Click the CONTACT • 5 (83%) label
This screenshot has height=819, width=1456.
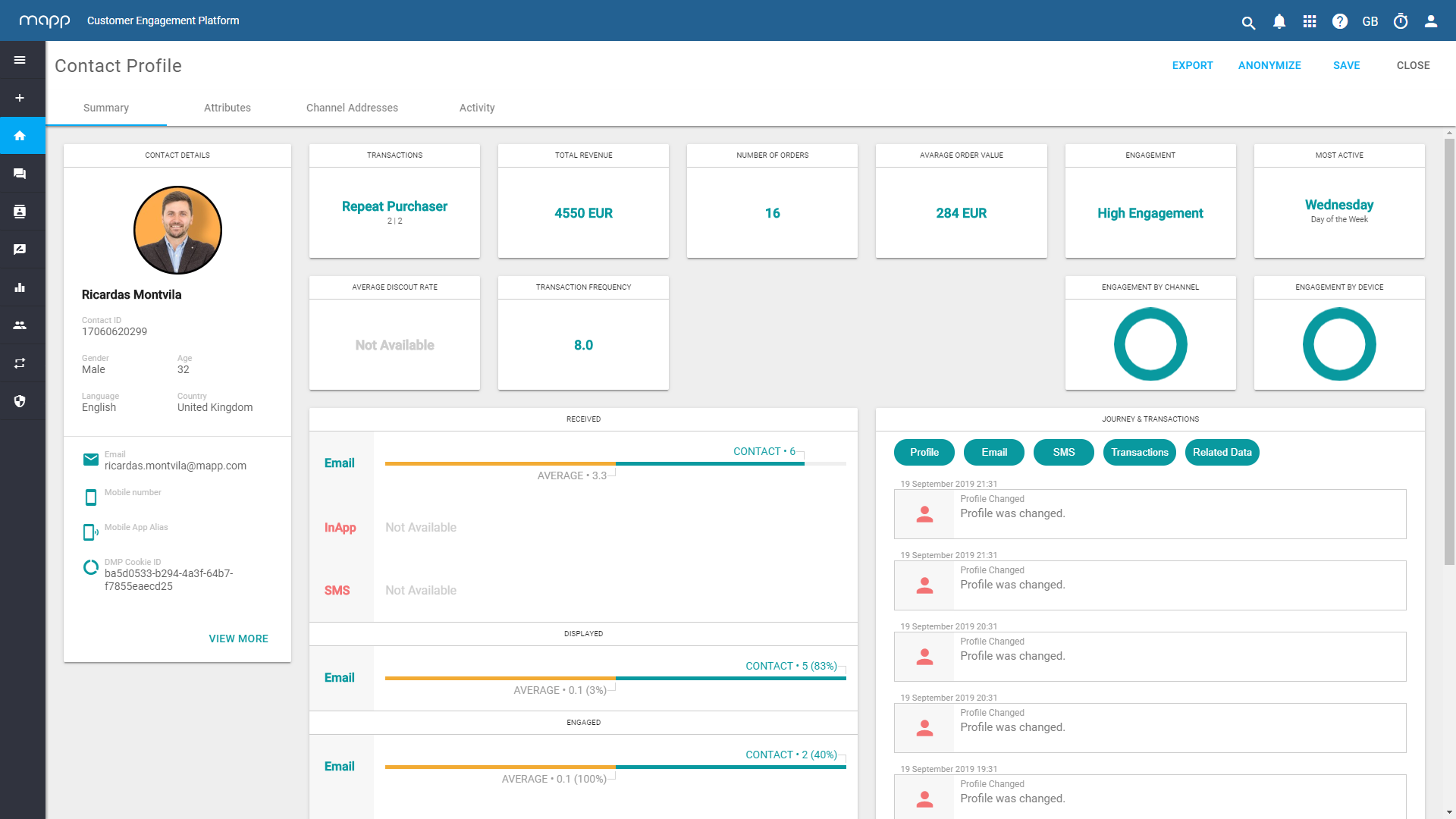point(791,666)
